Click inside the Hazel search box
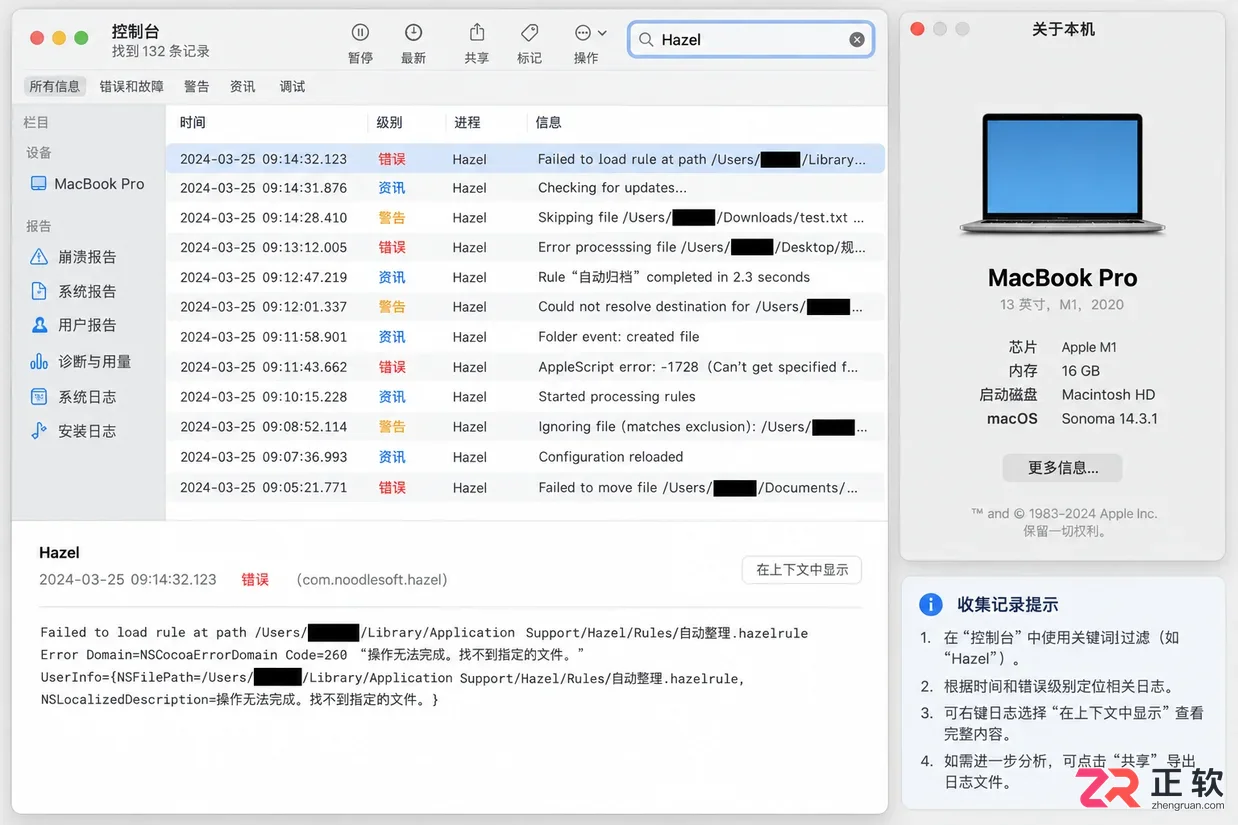 click(x=751, y=40)
